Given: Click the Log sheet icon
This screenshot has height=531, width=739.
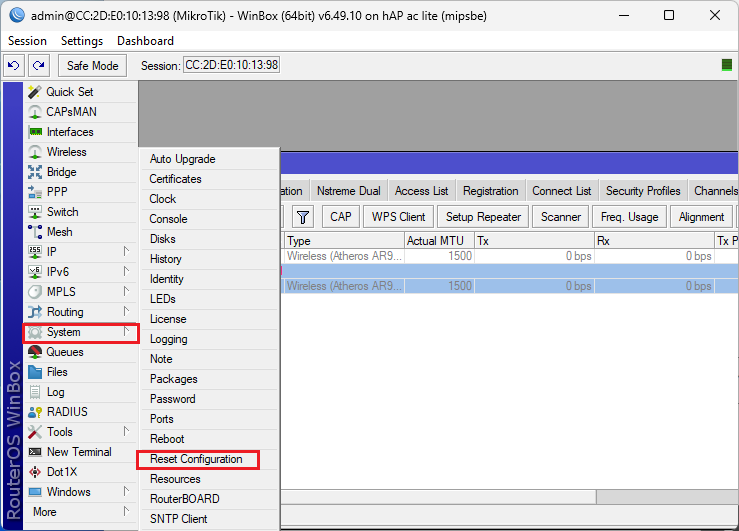Looking at the screenshot, I should (35, 392).
